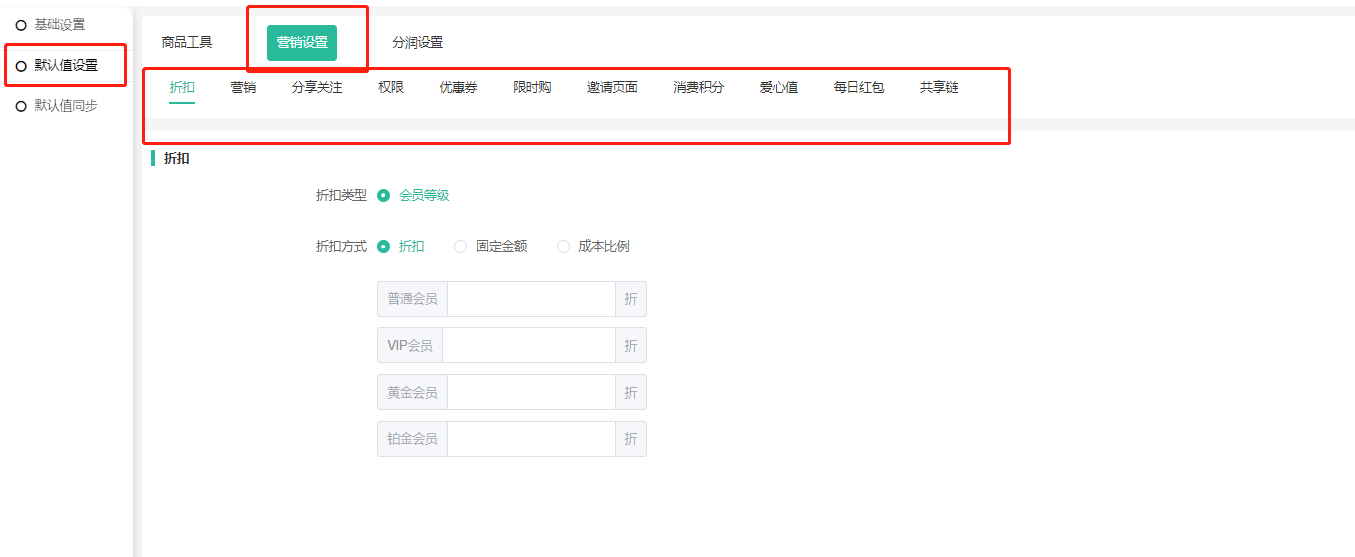
Task: Click the 营销设置 tab button
Action: (302, 42)
